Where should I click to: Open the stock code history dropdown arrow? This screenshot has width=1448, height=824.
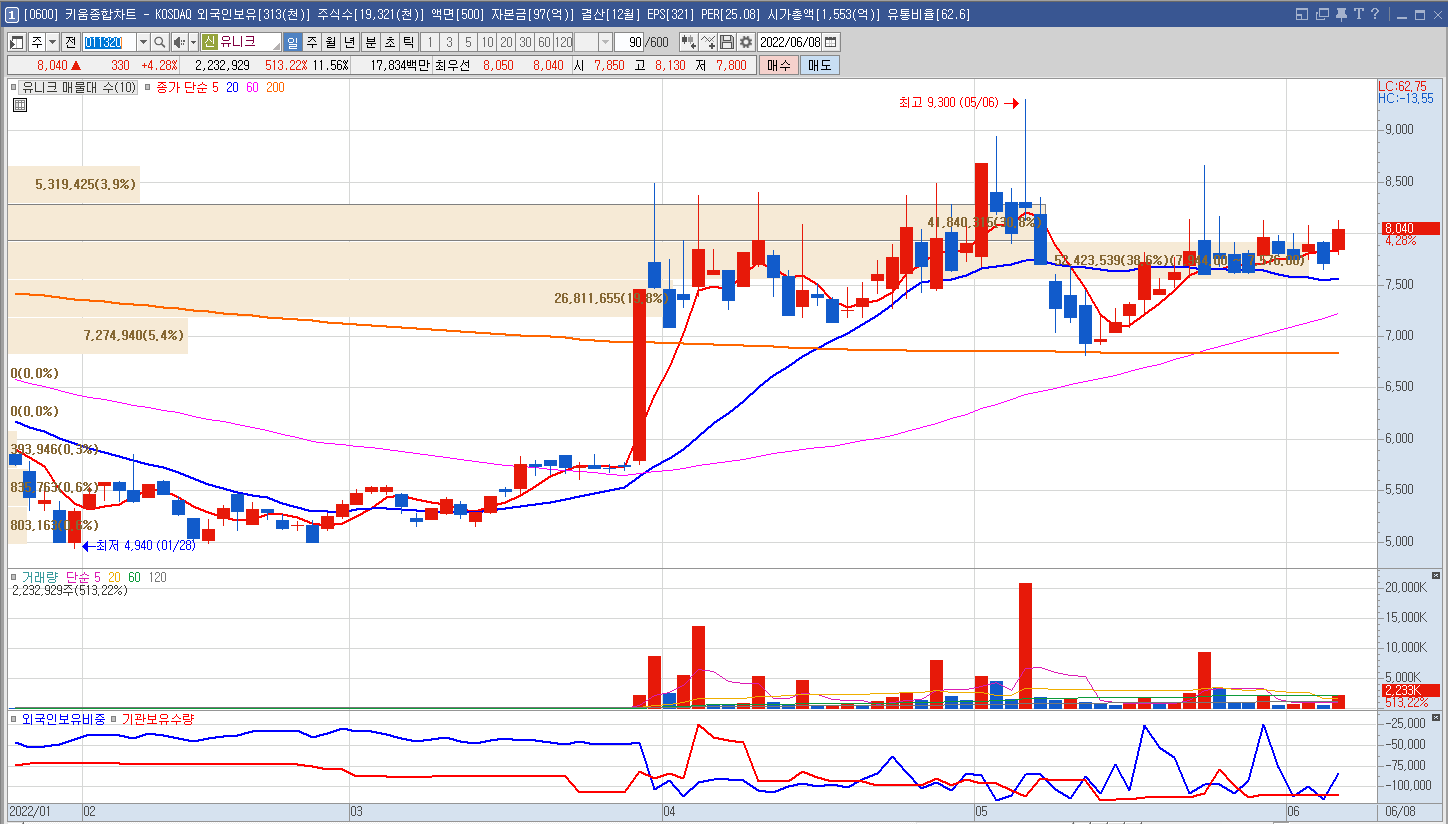143,42
